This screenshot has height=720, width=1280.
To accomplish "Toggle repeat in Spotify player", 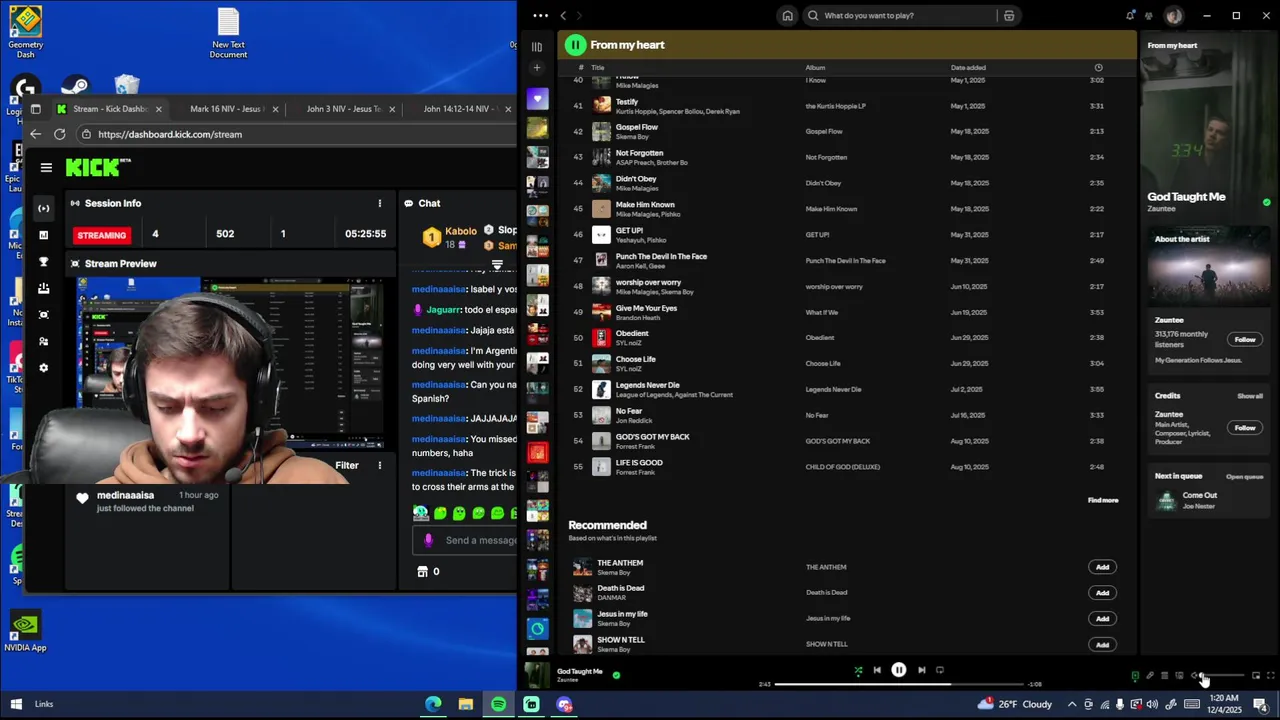I will point(940,670).
